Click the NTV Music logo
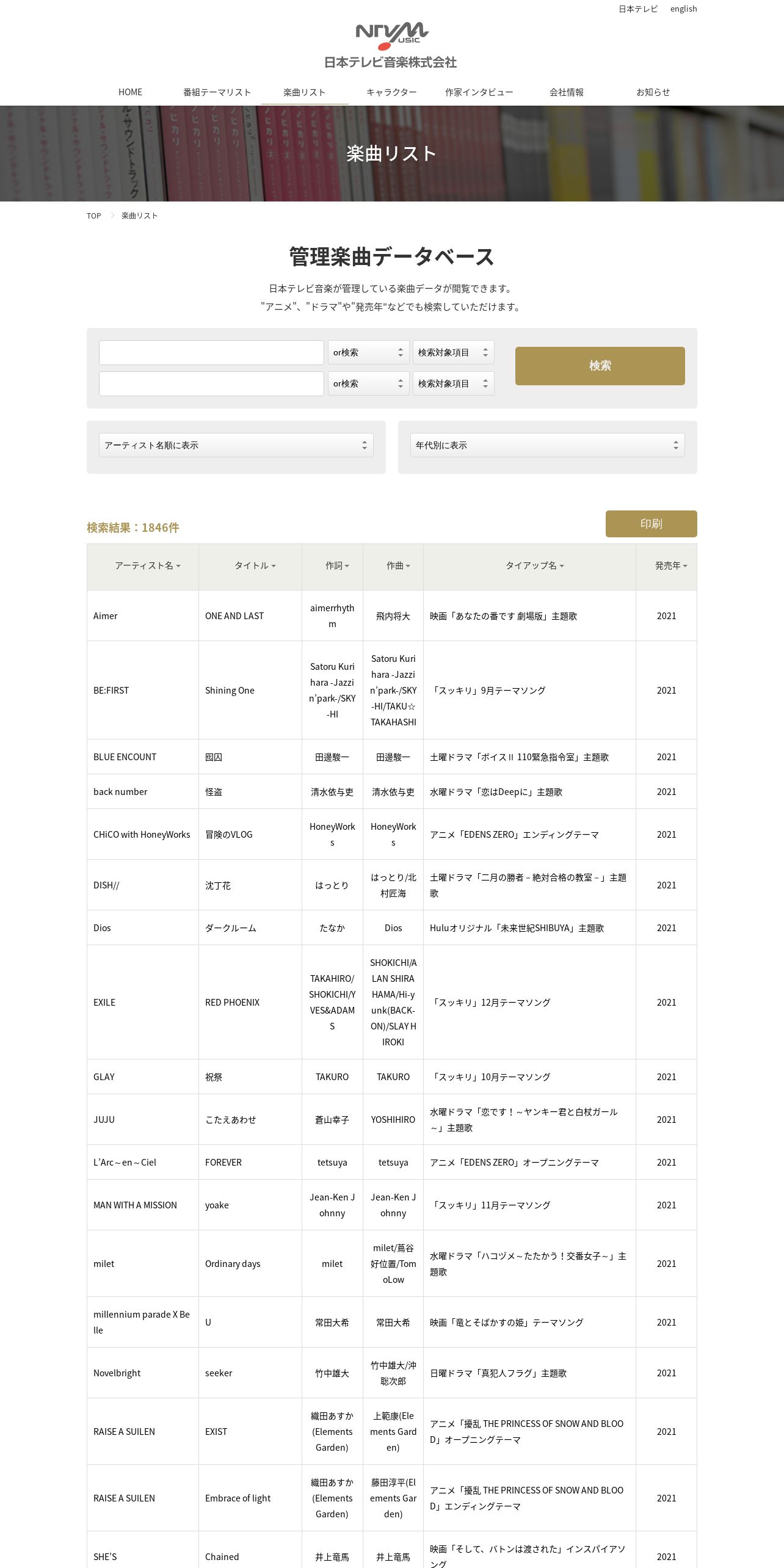This screenshot has height=1568, width=784. [391, 45]
